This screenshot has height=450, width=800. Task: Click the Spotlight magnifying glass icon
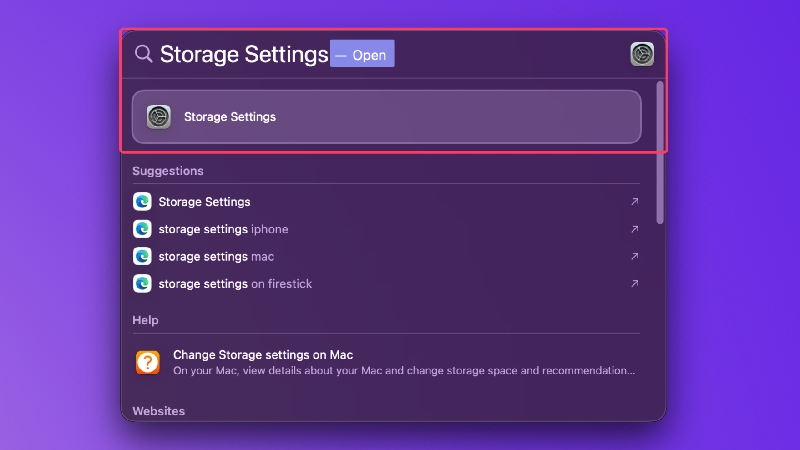(143, 54)
